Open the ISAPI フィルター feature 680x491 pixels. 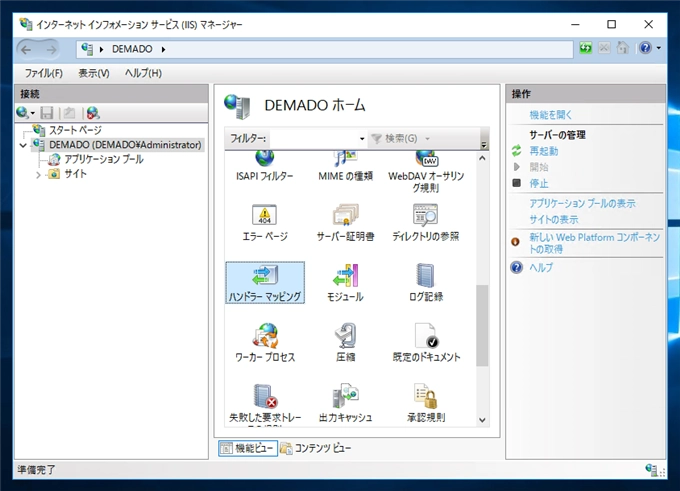pos(265,166)
